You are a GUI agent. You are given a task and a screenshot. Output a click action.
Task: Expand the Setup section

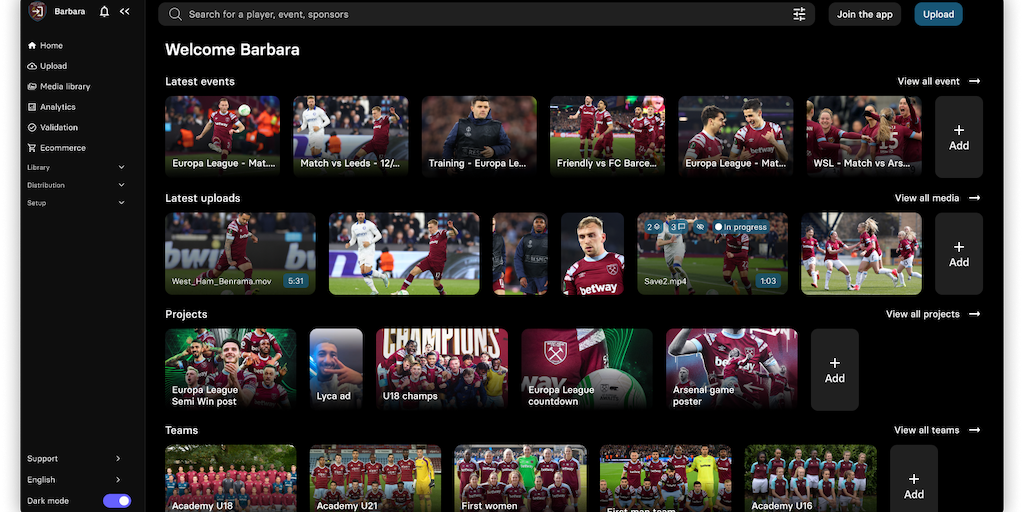coord(76,203)
